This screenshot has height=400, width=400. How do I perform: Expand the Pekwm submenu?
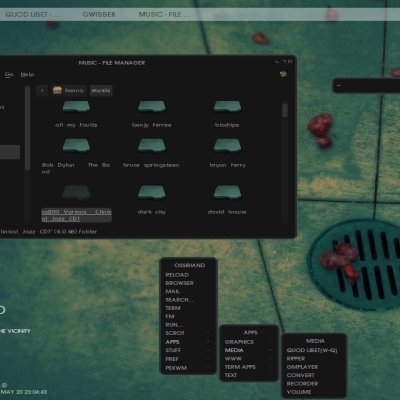tap(189, 368)
